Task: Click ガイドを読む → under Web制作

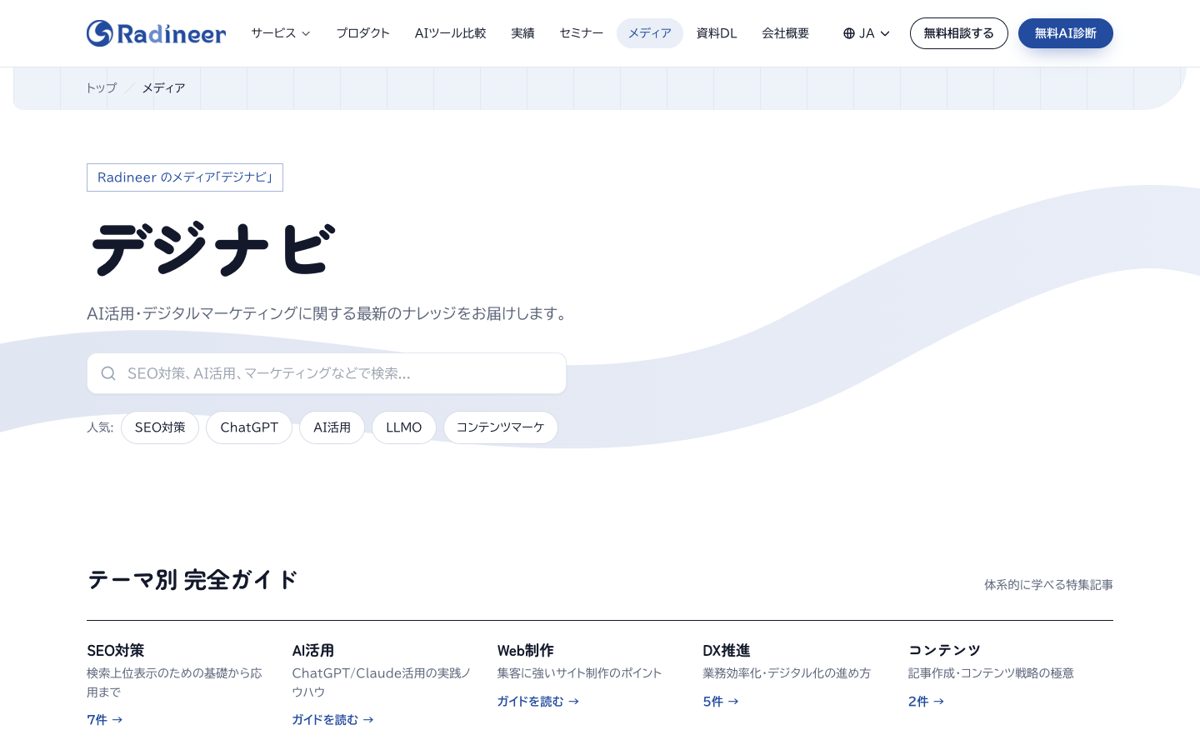Action: pos(538,701)
